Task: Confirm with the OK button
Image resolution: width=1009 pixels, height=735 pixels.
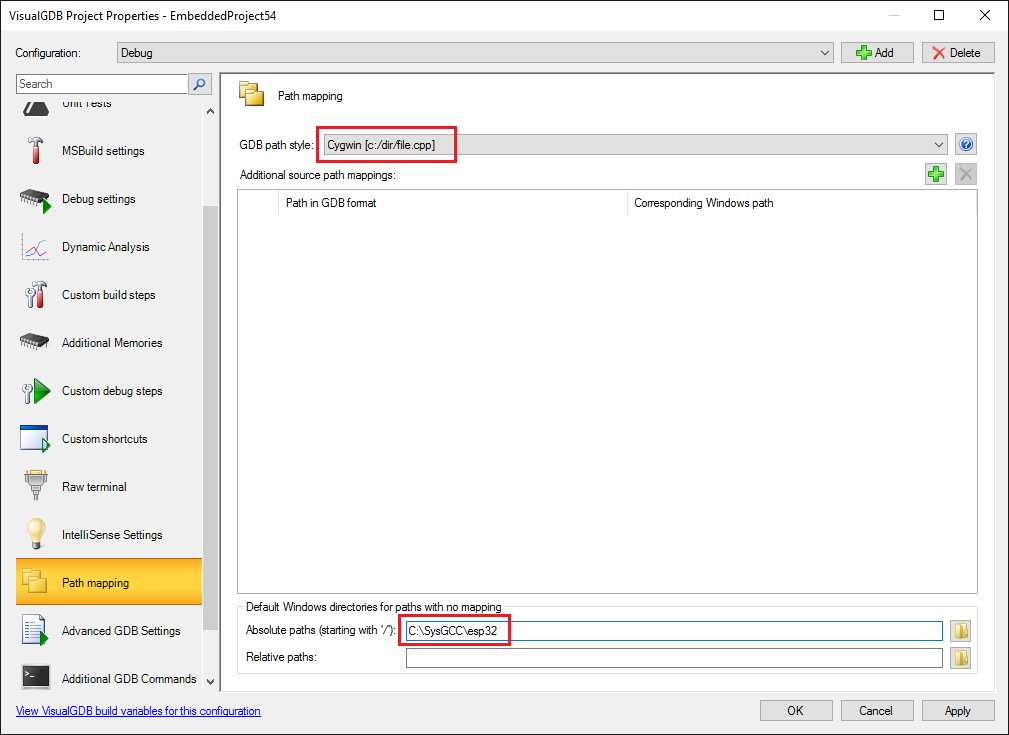Action: (796, 711)
